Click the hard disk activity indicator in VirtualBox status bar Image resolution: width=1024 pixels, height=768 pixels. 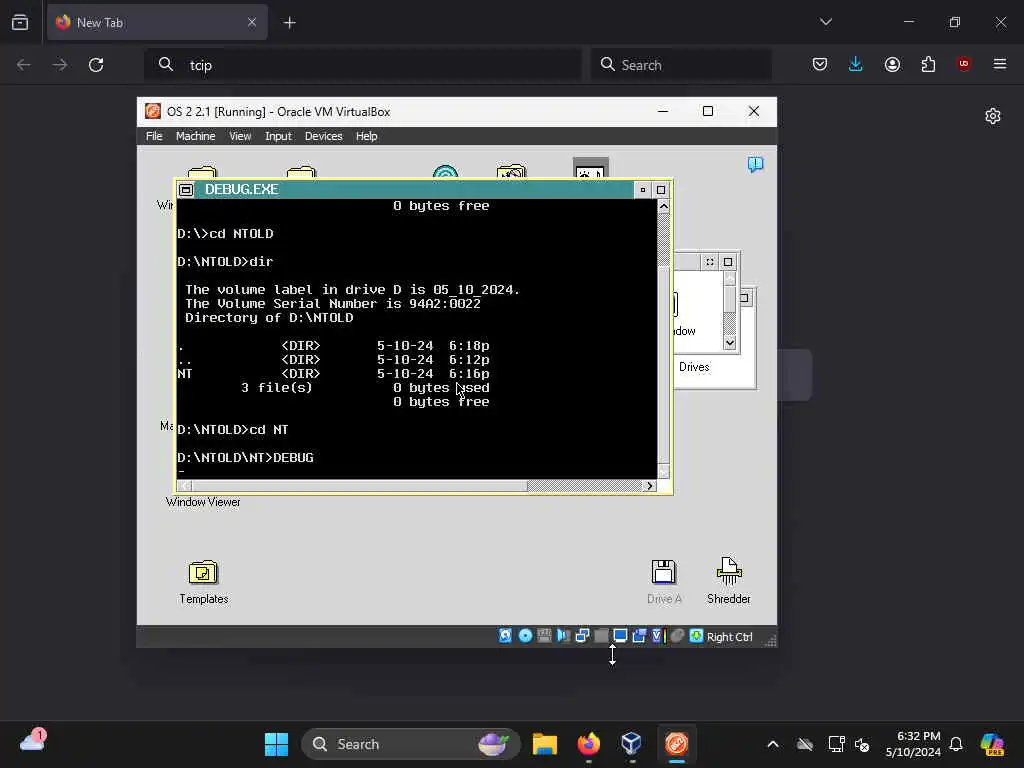coord(505,636)
